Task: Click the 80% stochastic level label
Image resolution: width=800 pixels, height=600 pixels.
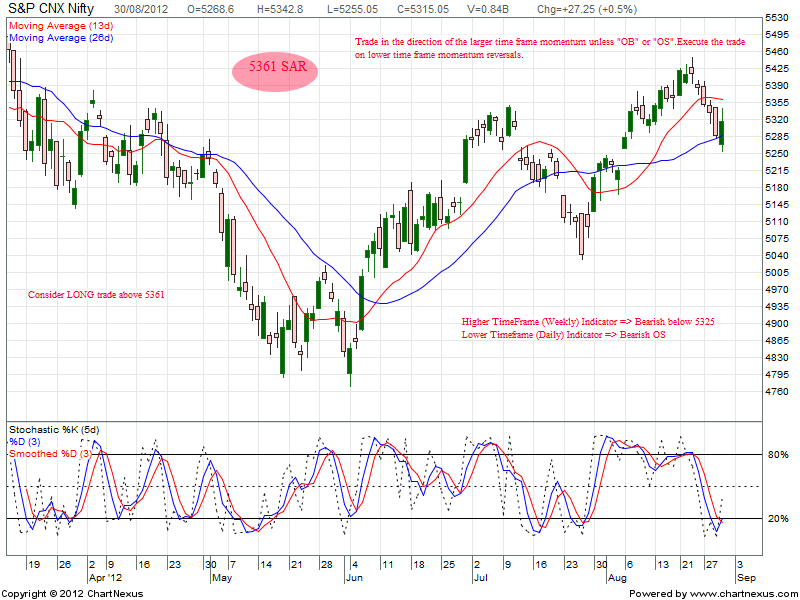Action: point(778,455)
